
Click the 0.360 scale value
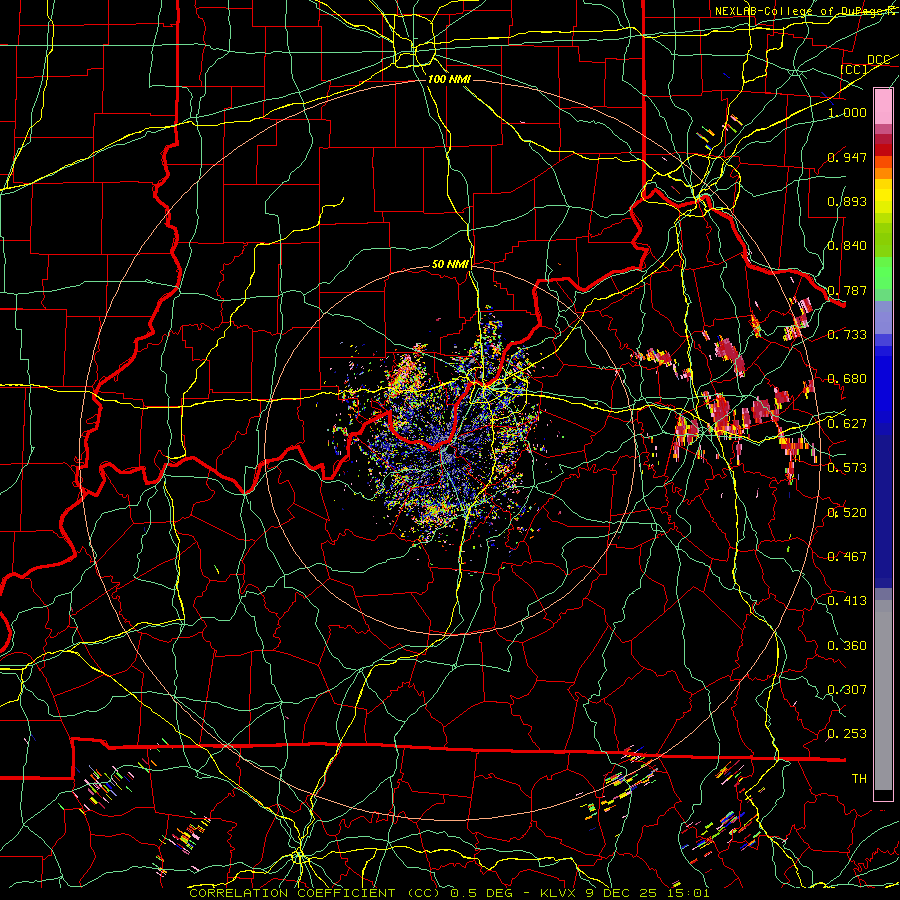coord(847,646)
